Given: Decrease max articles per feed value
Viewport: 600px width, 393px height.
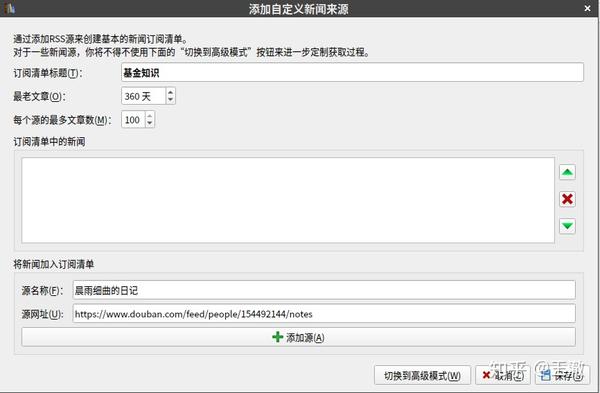Looking at the screenshot, I should click(x=150, y=123).
